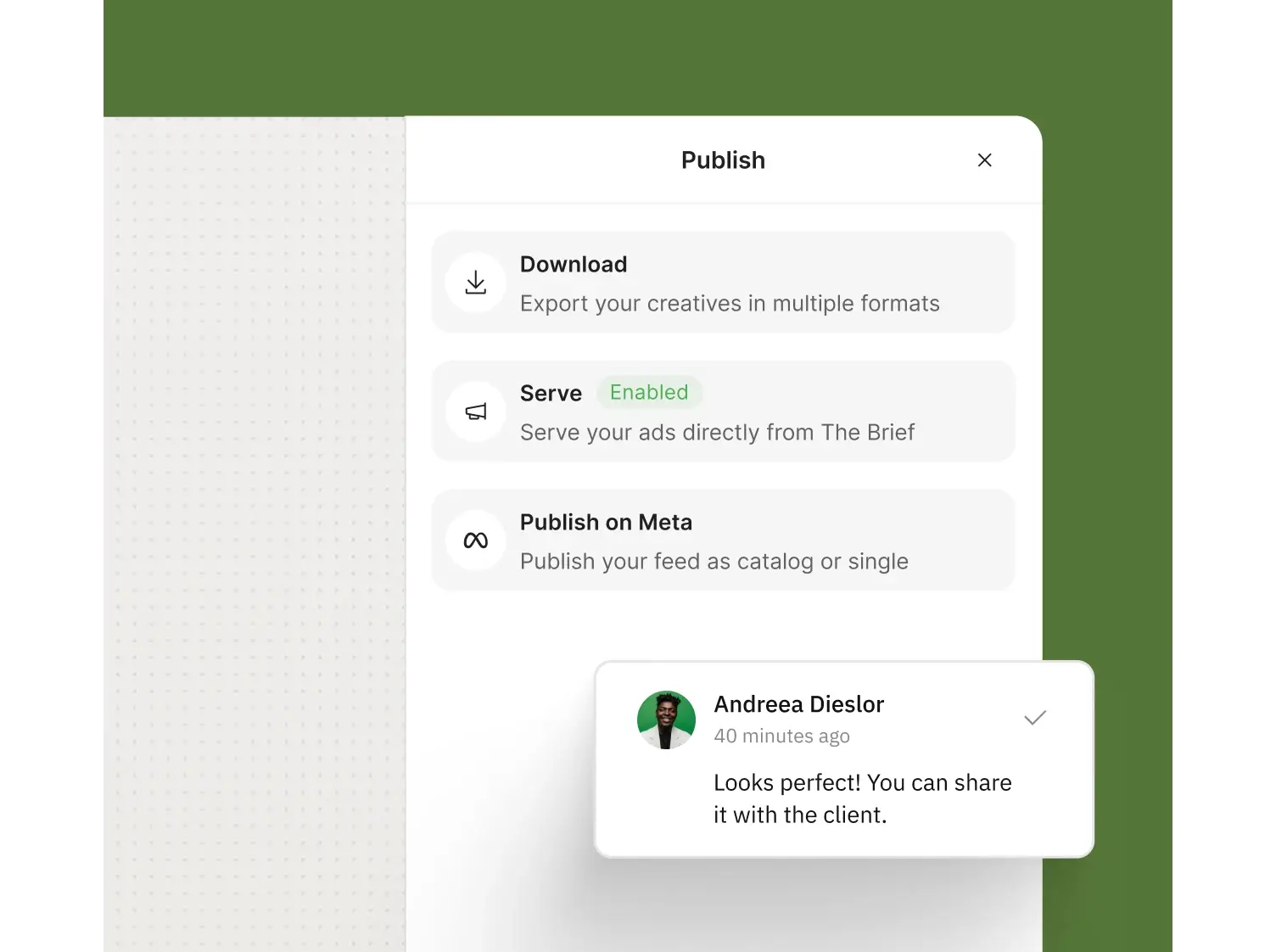This screenshot has width=1276, height=952.
Task: Click 'Publish your feed as catalog or single'
Action: 714,562
